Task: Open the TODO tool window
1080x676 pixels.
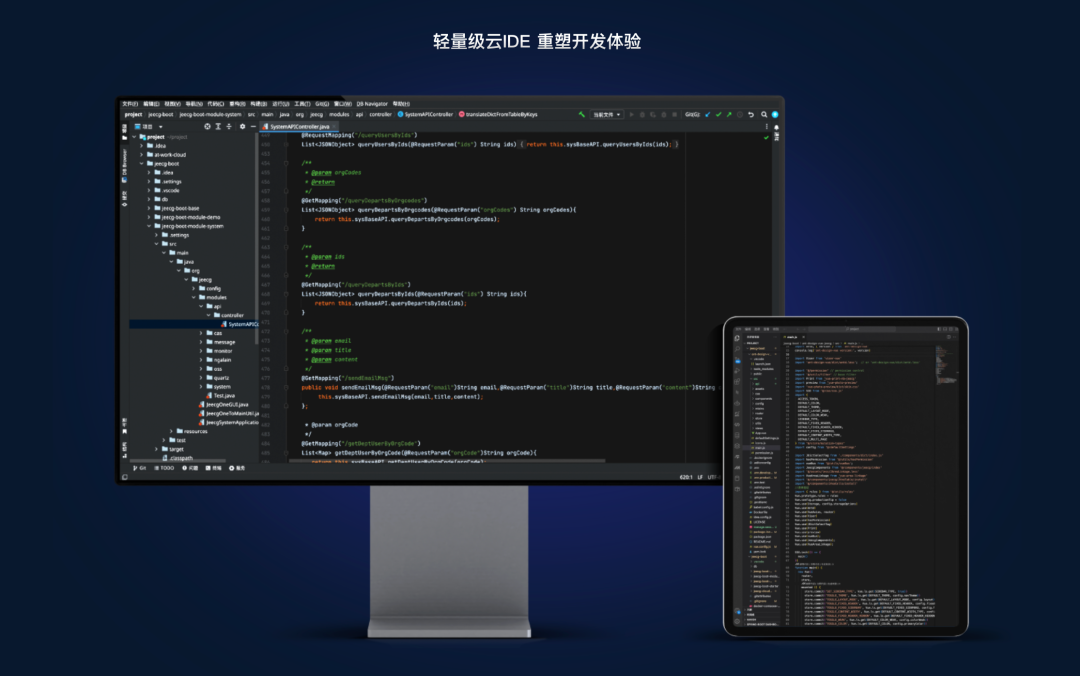Action: coord(165,468)
